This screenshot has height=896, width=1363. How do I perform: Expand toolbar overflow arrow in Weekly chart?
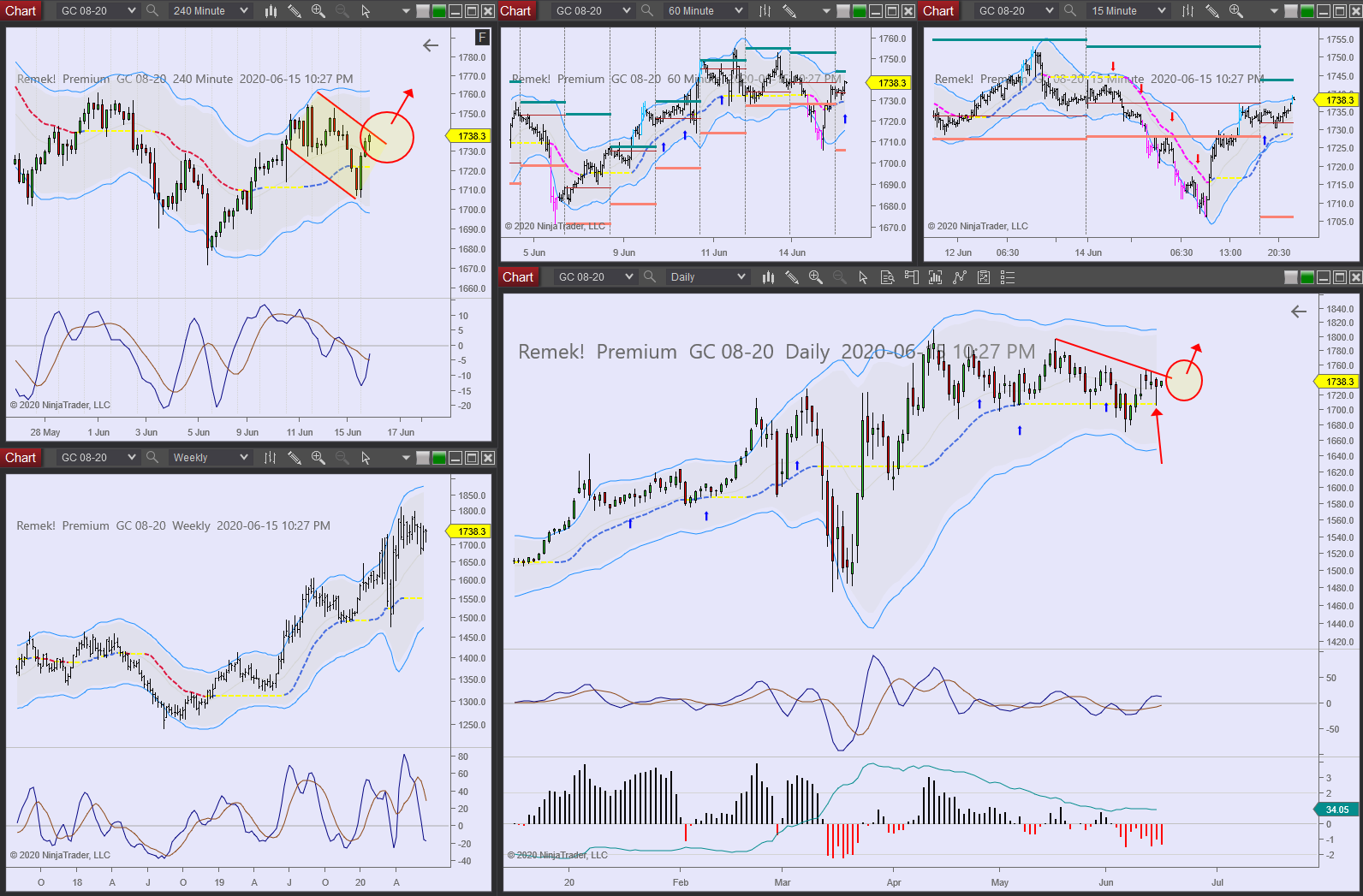[x=406, y=458]
